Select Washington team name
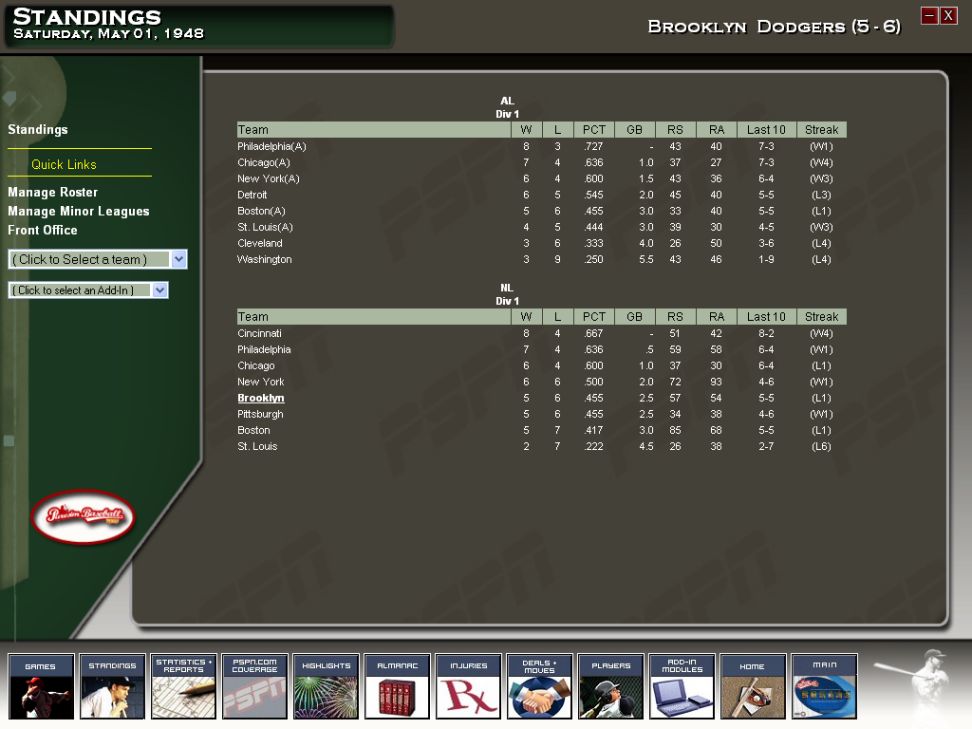 point(264,259)
